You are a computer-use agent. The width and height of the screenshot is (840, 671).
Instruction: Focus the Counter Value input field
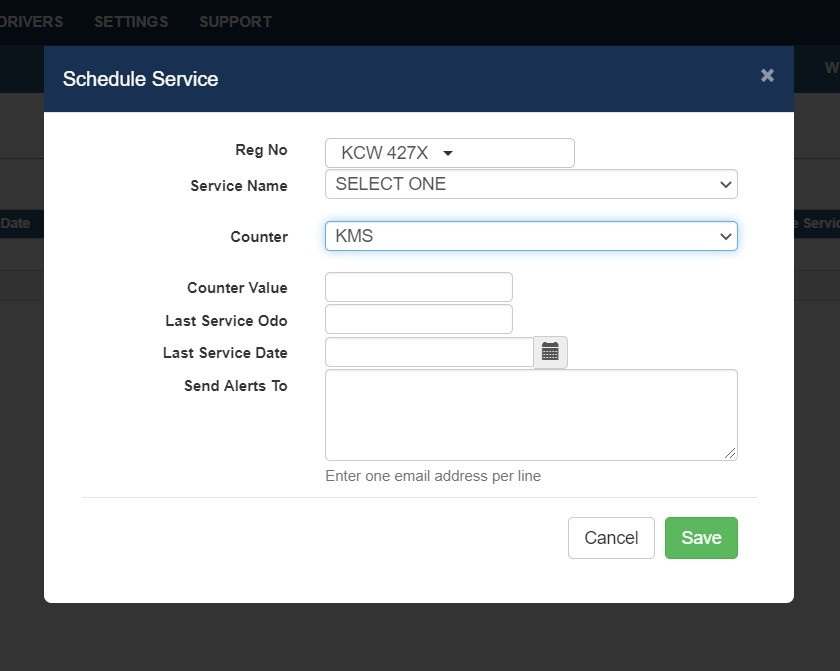[x=418, y=287]
